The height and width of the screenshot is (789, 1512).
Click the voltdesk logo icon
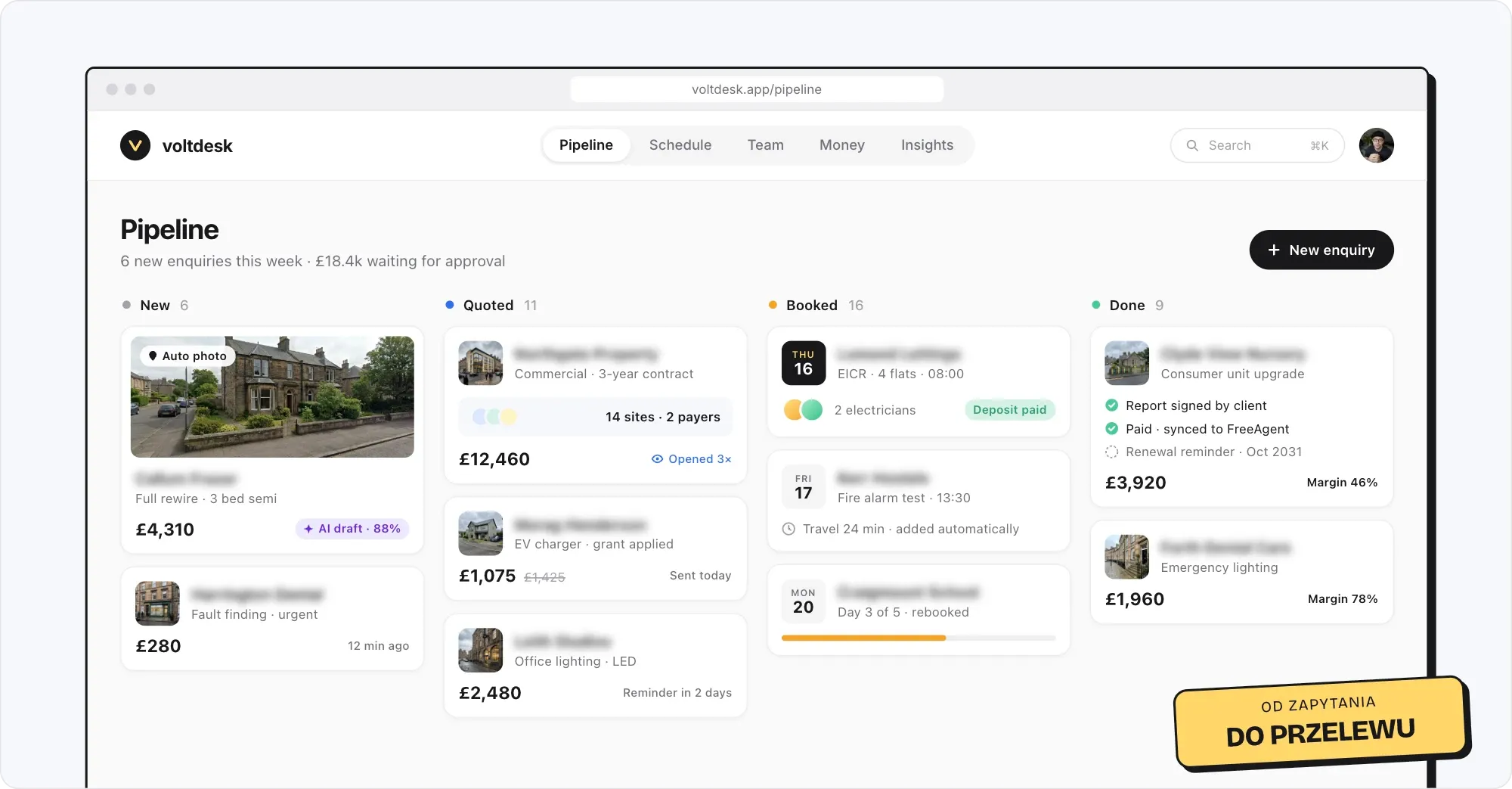point(135,145)
